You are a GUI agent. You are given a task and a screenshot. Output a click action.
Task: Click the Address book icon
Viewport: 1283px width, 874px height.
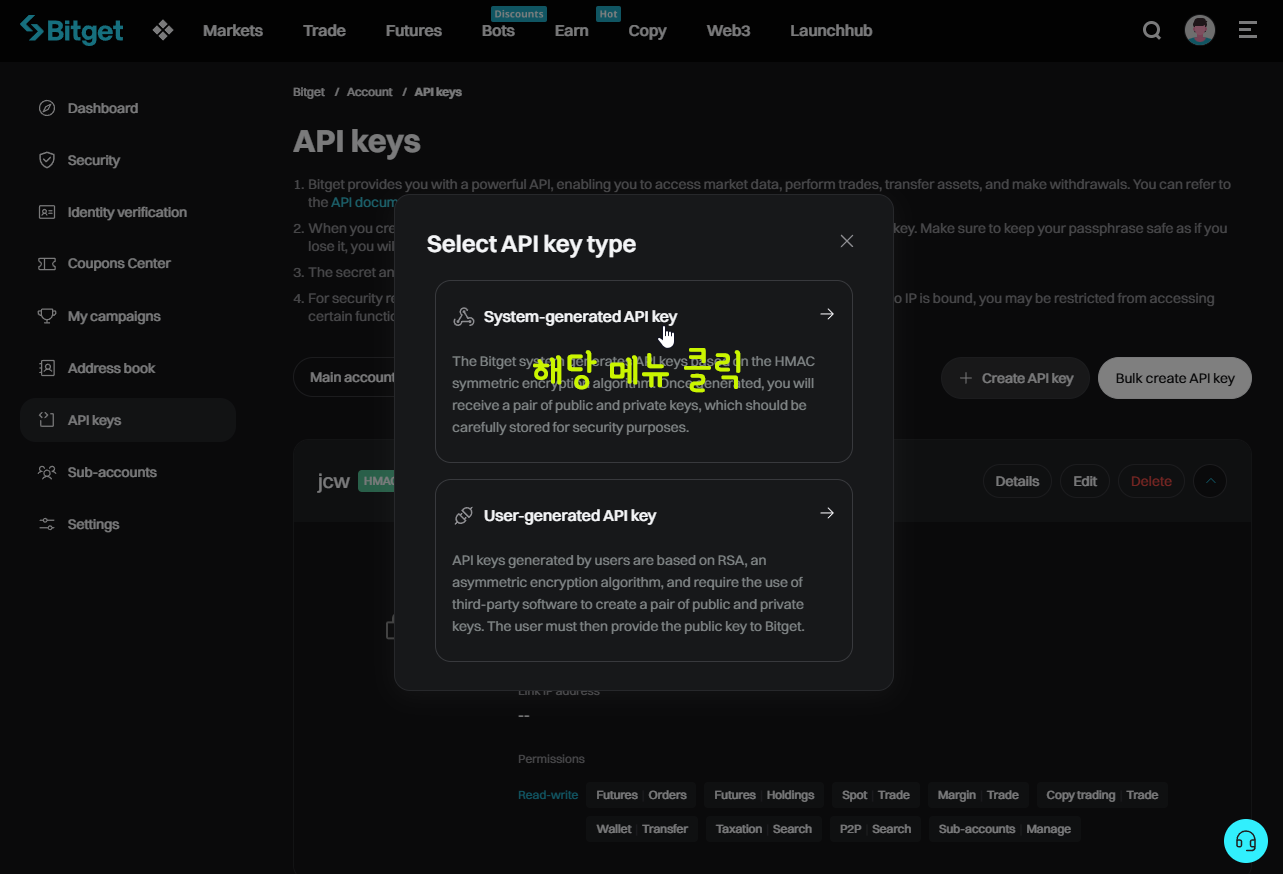[x=47, y=368]
